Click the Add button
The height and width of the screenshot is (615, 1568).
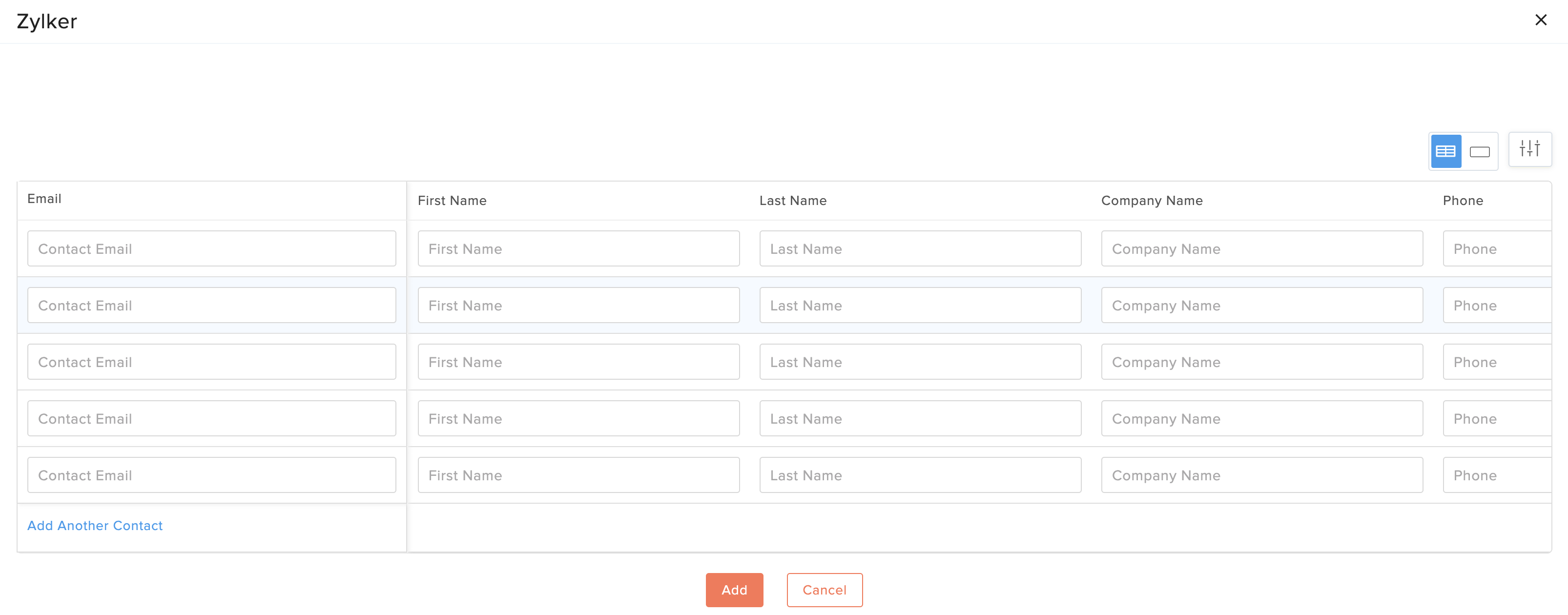pyautogui.click(x=734, y=590)
